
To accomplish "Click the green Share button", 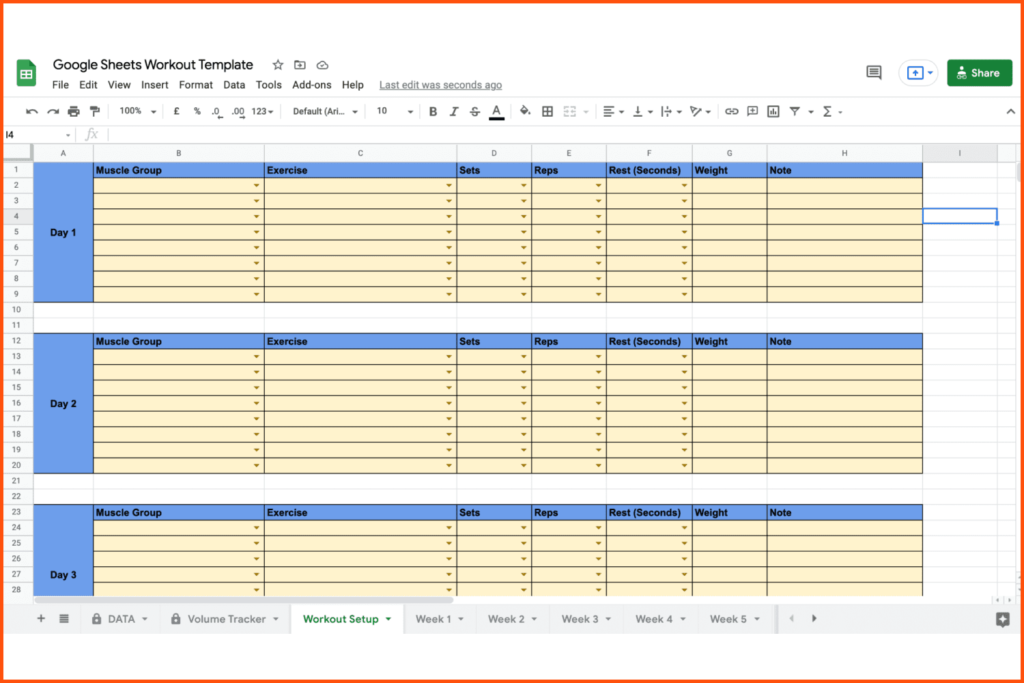I will pyautogui.click(x=979, y=72).
